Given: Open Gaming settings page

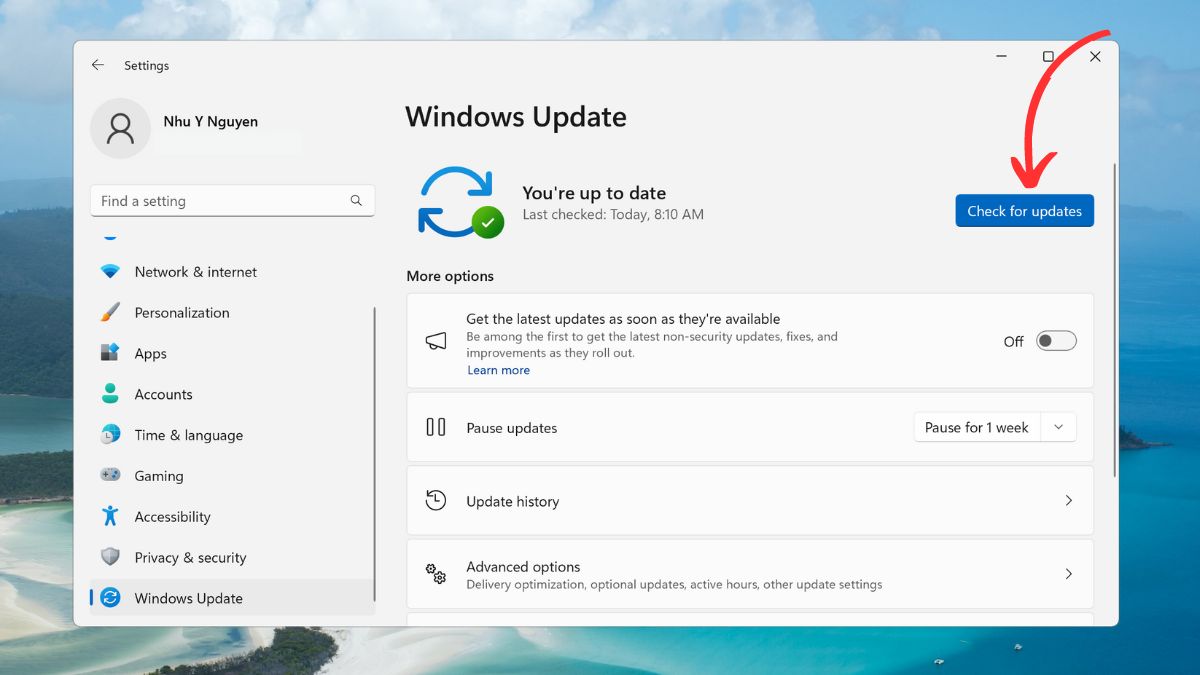Looking at the screenshot, I should click(x=231, y=476).
